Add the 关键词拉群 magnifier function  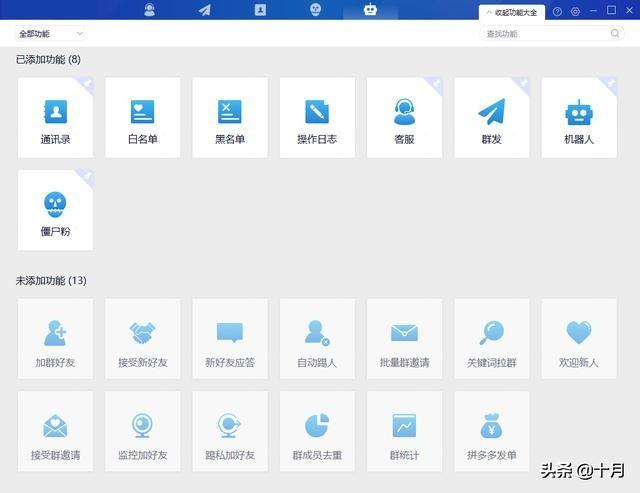pos(492,339)
